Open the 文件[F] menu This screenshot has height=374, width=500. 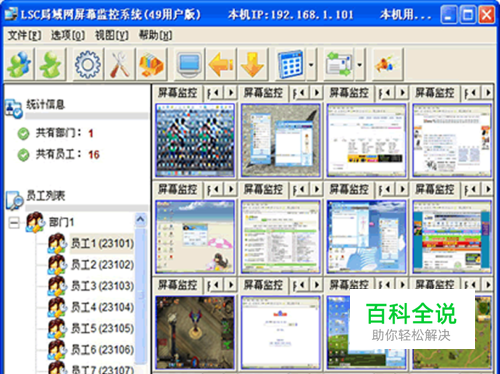coord(24,35)
